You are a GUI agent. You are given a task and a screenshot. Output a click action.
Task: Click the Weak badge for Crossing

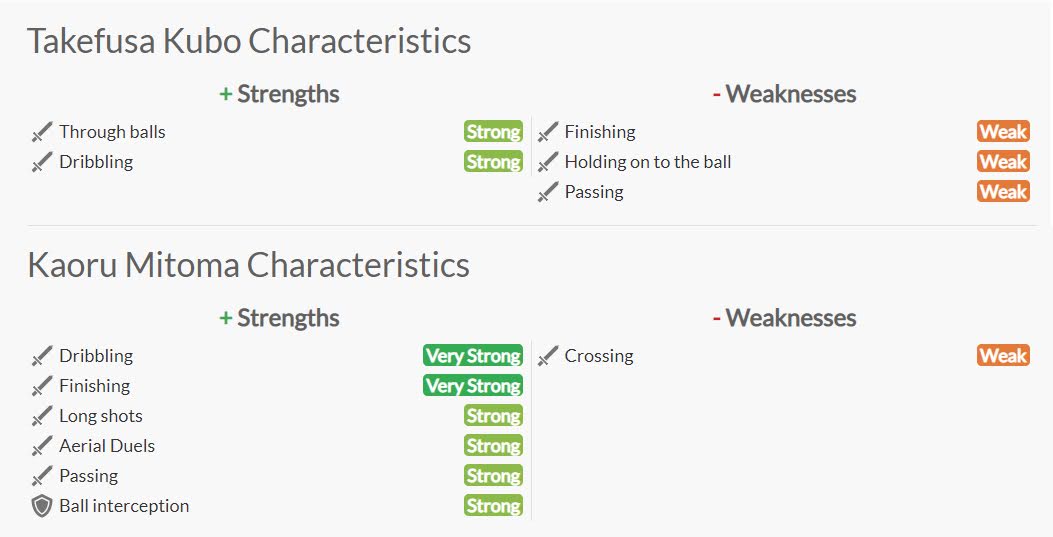pyautogui.click(x=1003, y=356)
